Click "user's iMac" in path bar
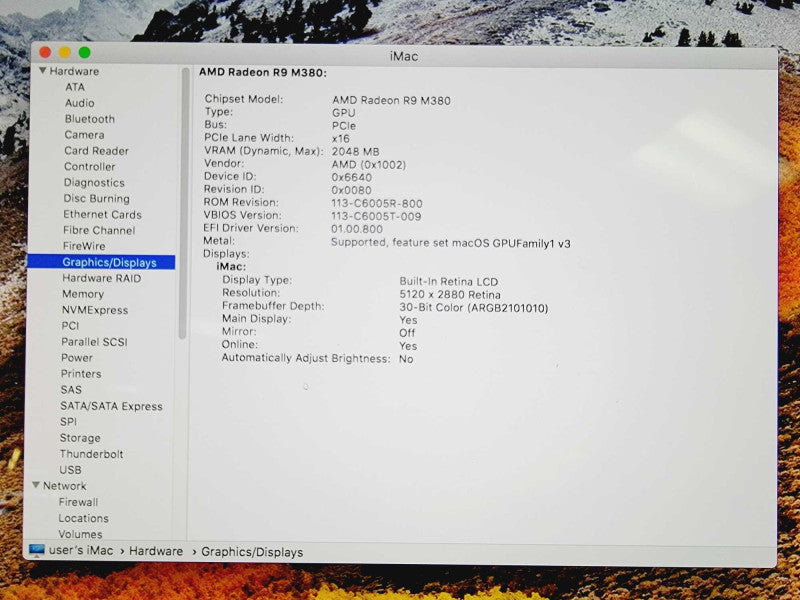 [81, 551]
